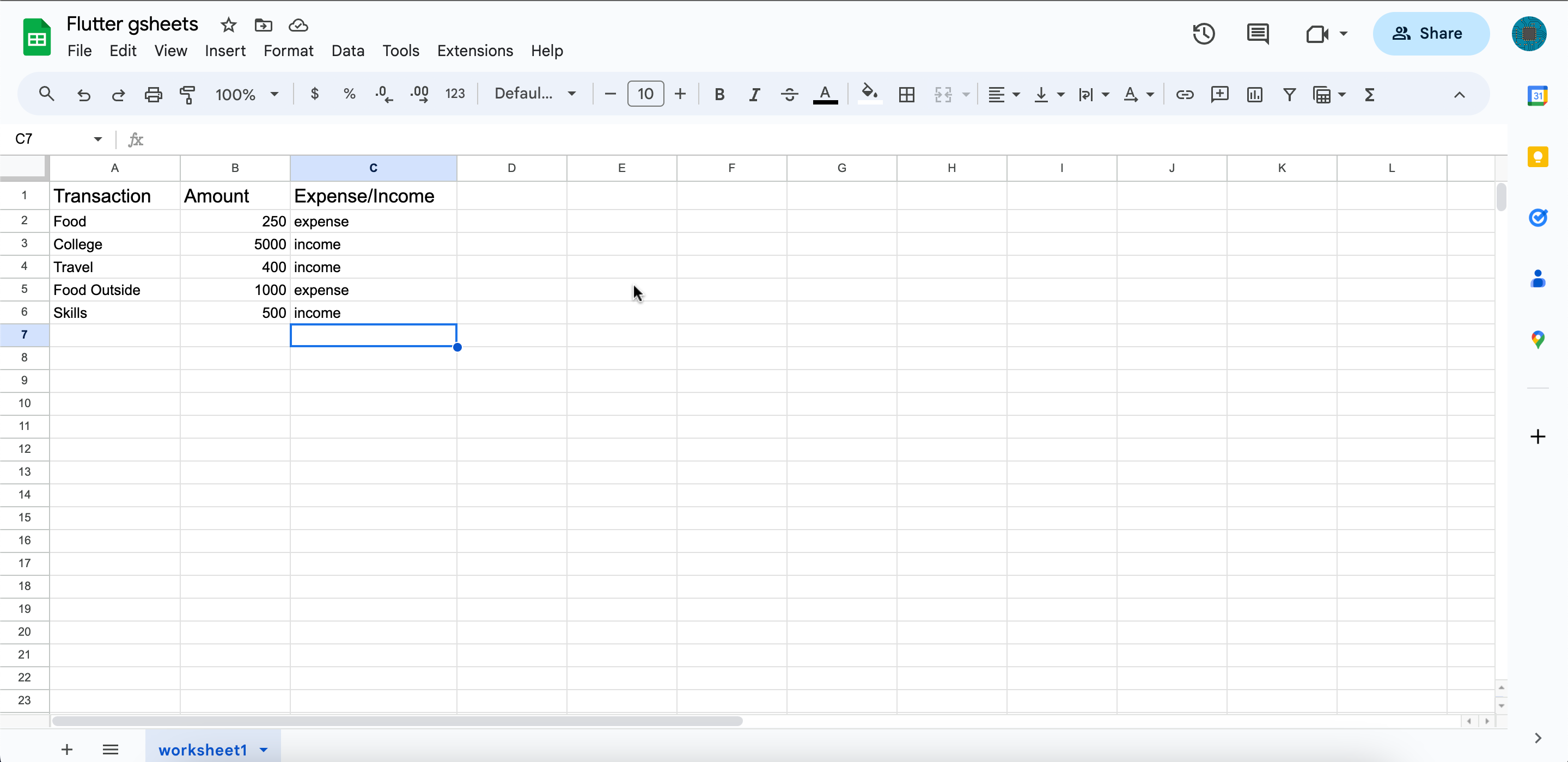Create a filter

point(1289,94)
